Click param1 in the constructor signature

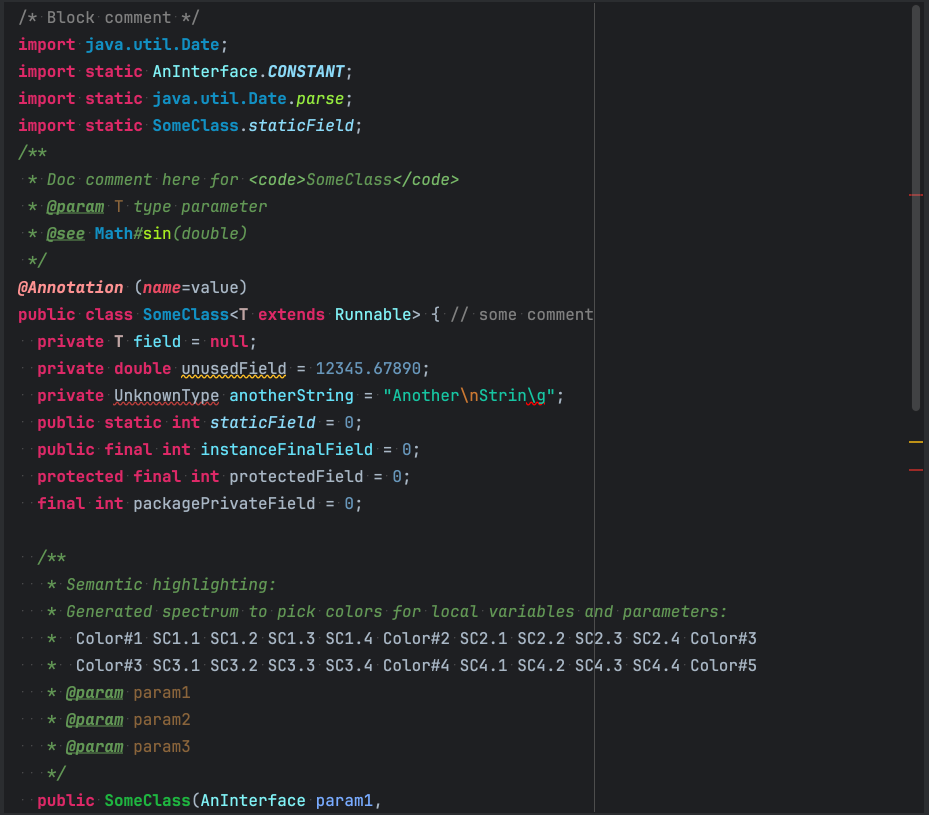(343, 801)
